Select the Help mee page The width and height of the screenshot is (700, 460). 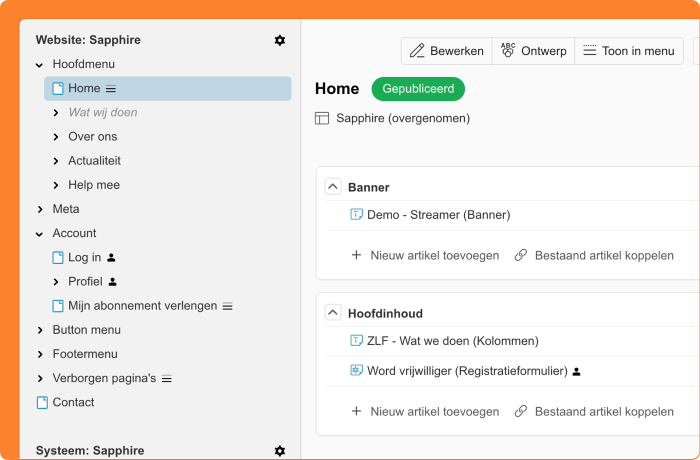click(94, 185)
